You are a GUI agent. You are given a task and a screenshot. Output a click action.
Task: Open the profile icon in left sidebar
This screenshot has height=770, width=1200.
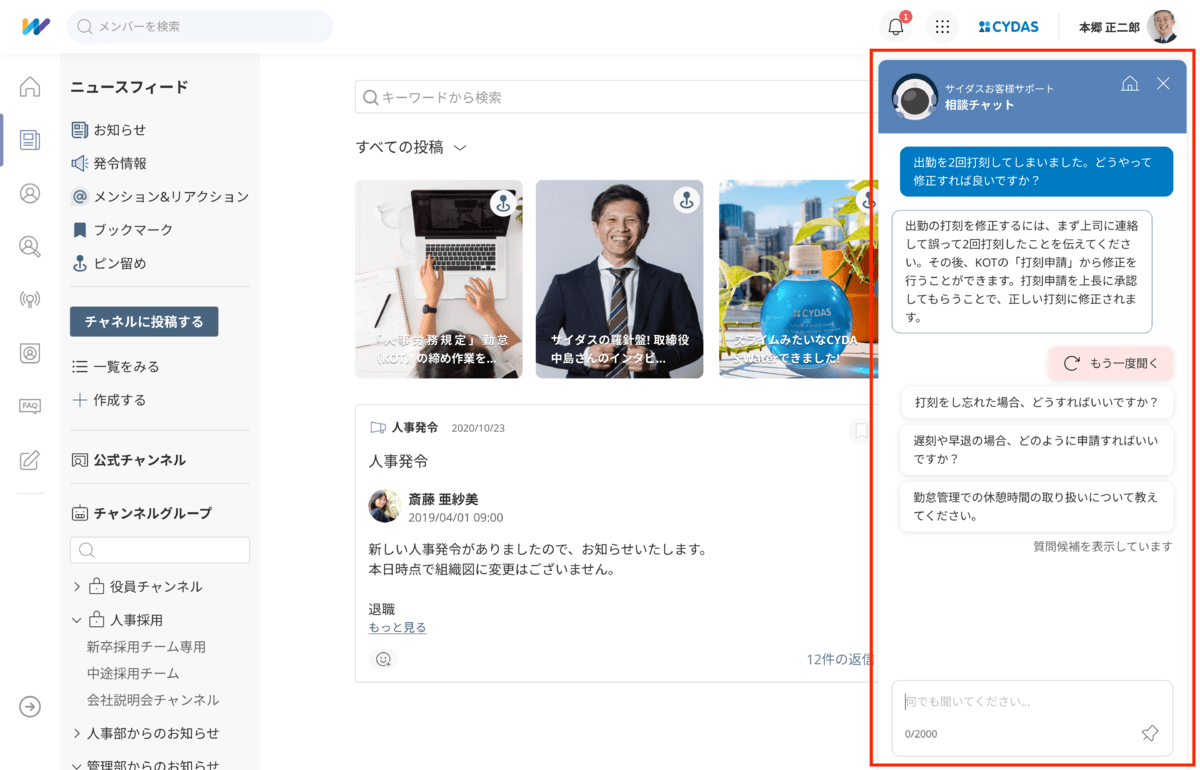click(x=29, y=193)
